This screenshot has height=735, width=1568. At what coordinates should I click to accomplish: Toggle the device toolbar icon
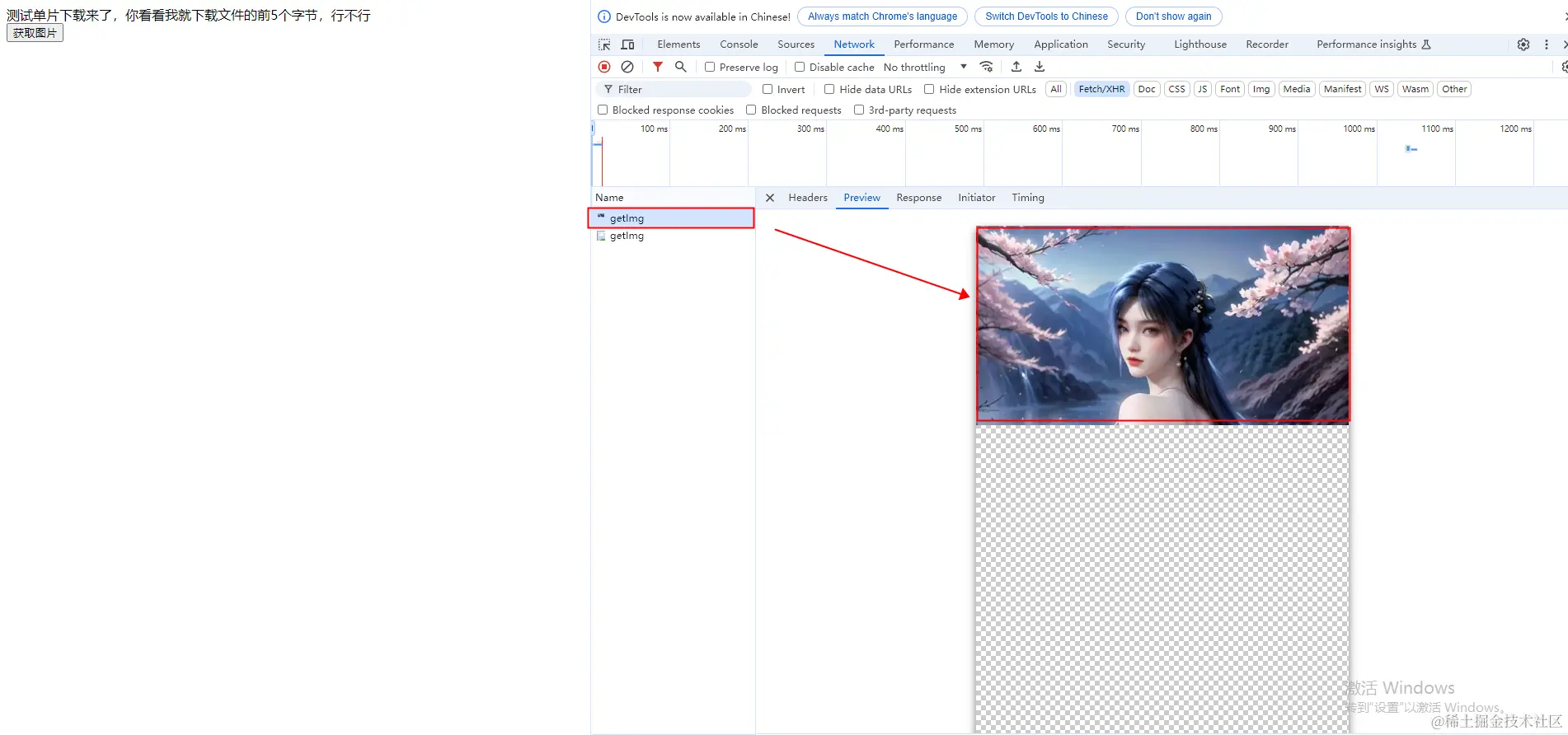627,44
